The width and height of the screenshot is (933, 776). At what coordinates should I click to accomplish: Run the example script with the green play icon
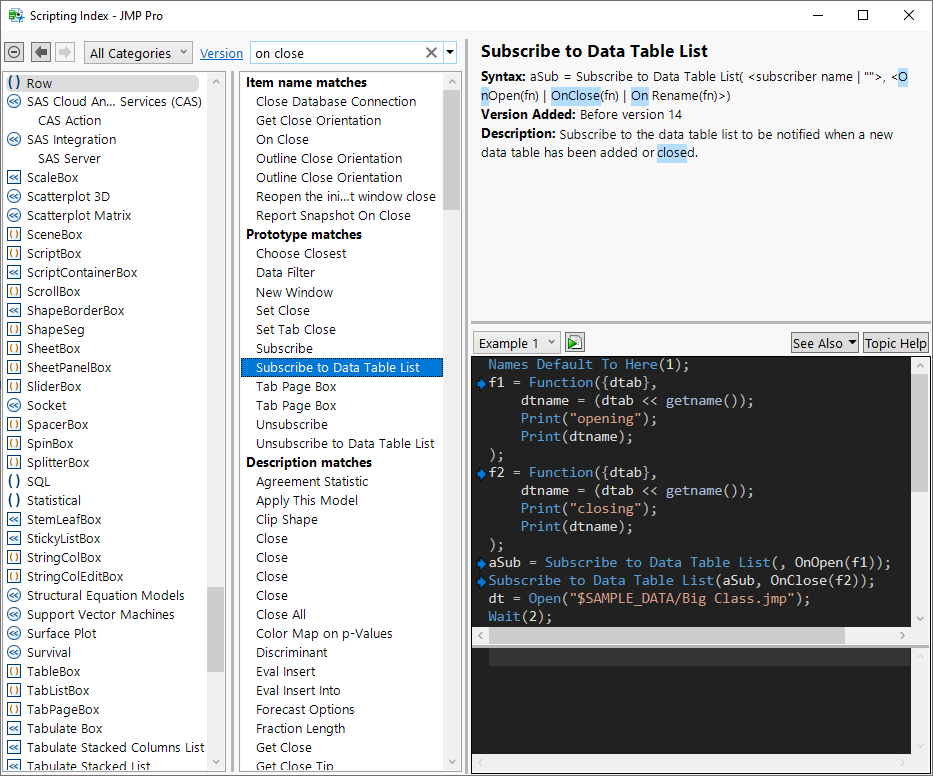pos(574,343)
